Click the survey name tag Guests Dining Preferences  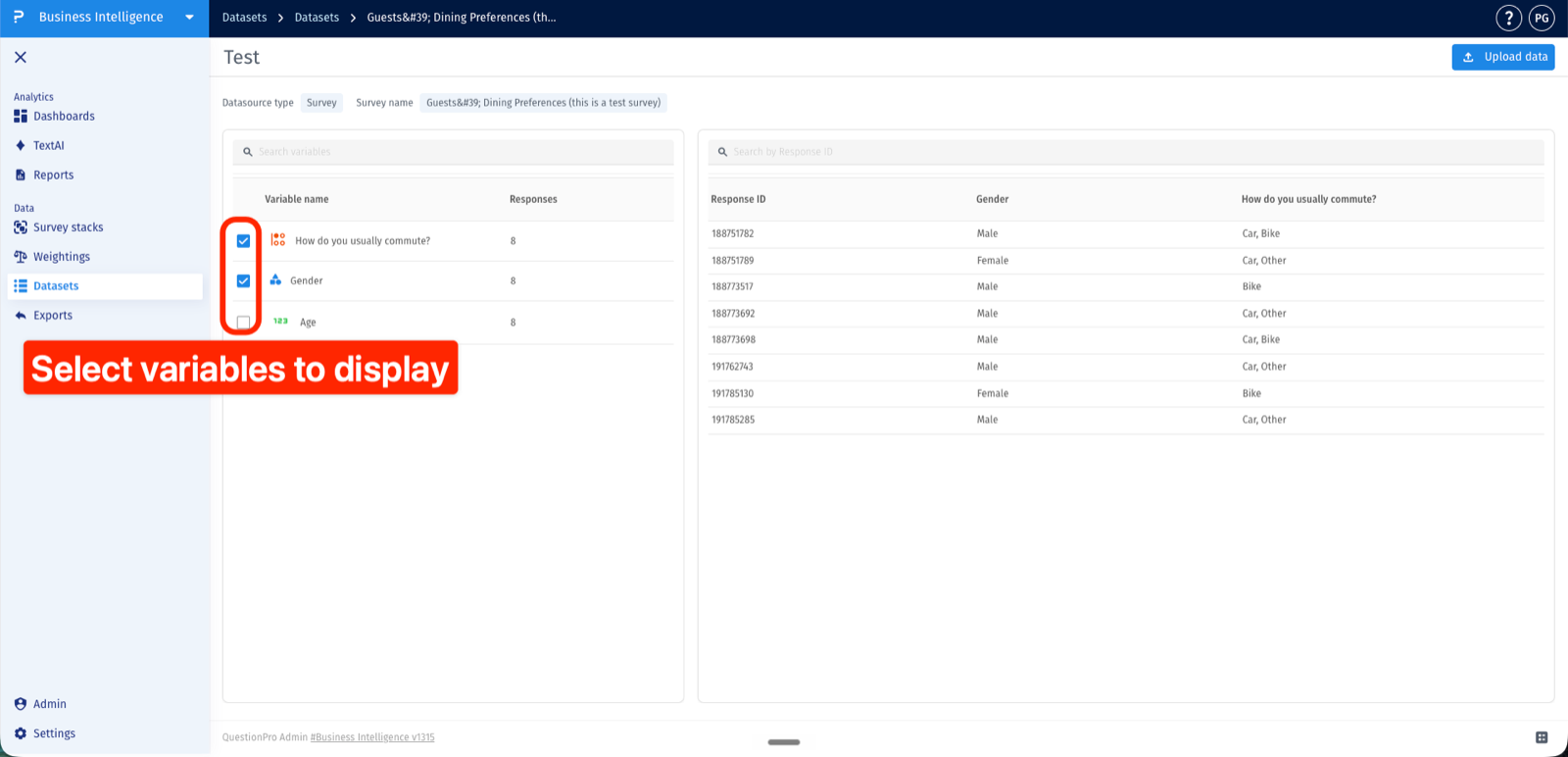click(x=543, y=102)
